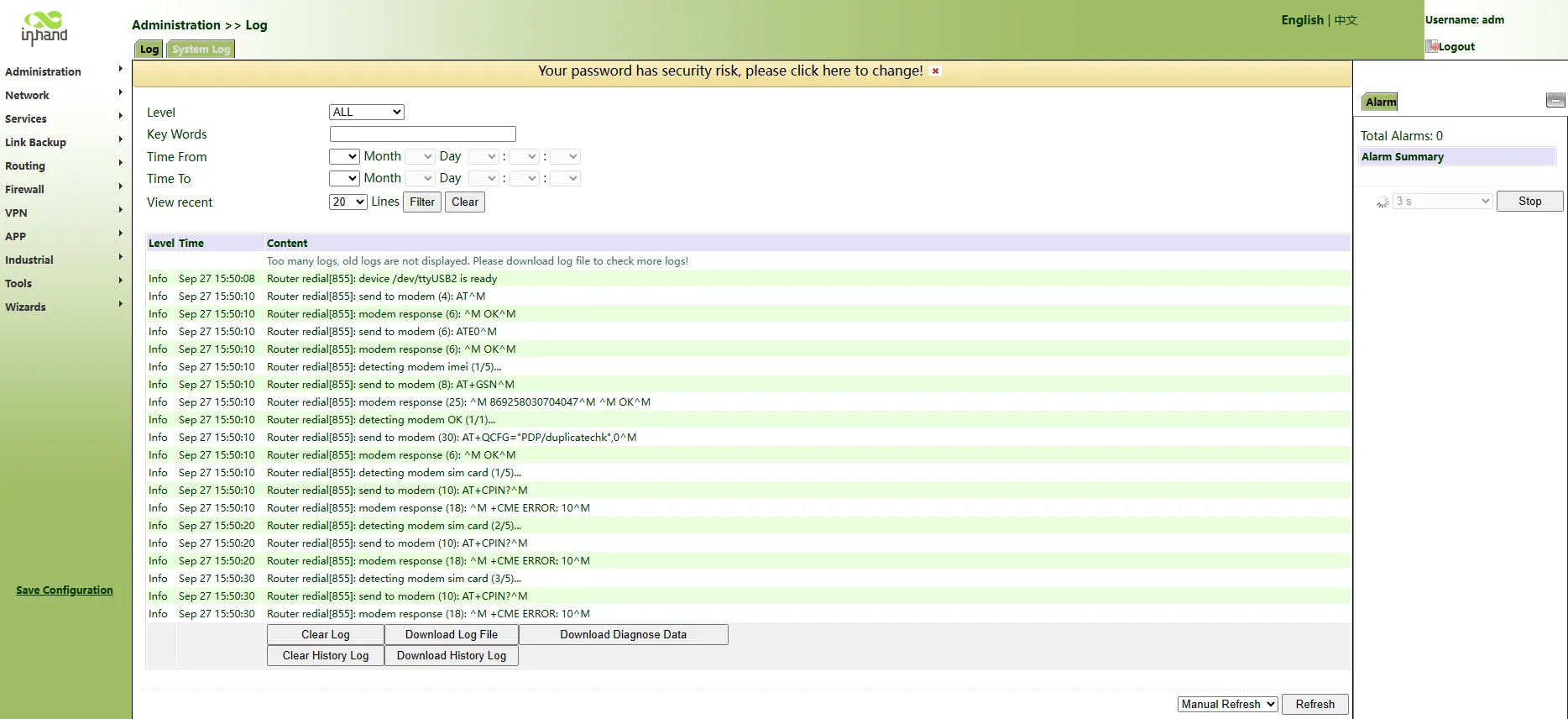Click the Clear Log button
1568x719 pixels.
click(326, 635)
